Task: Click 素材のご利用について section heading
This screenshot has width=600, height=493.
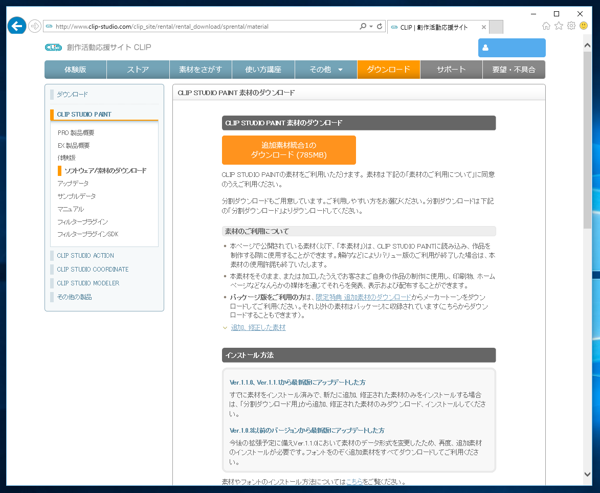Action: 257,231
